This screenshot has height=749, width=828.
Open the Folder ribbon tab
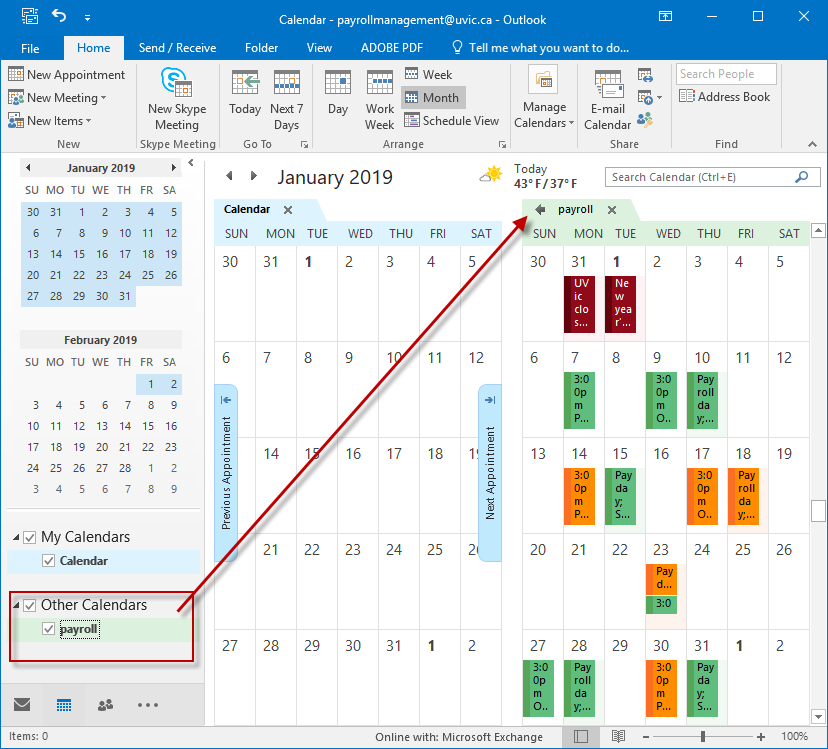point(261,48)
